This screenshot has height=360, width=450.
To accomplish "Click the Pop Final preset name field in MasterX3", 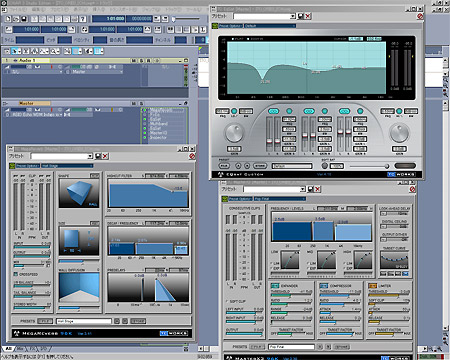I will [291, 347].
